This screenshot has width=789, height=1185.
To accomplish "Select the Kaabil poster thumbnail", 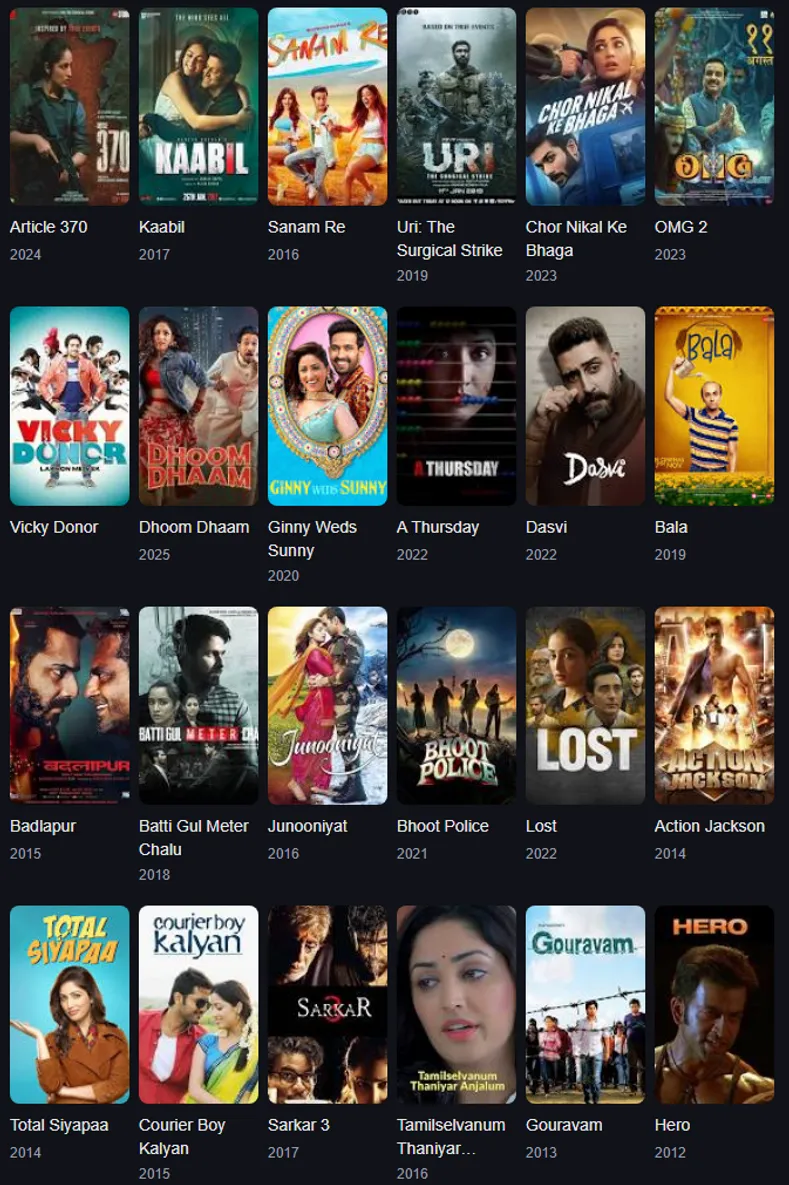I will pyautogui.click(x=199, y=107).
